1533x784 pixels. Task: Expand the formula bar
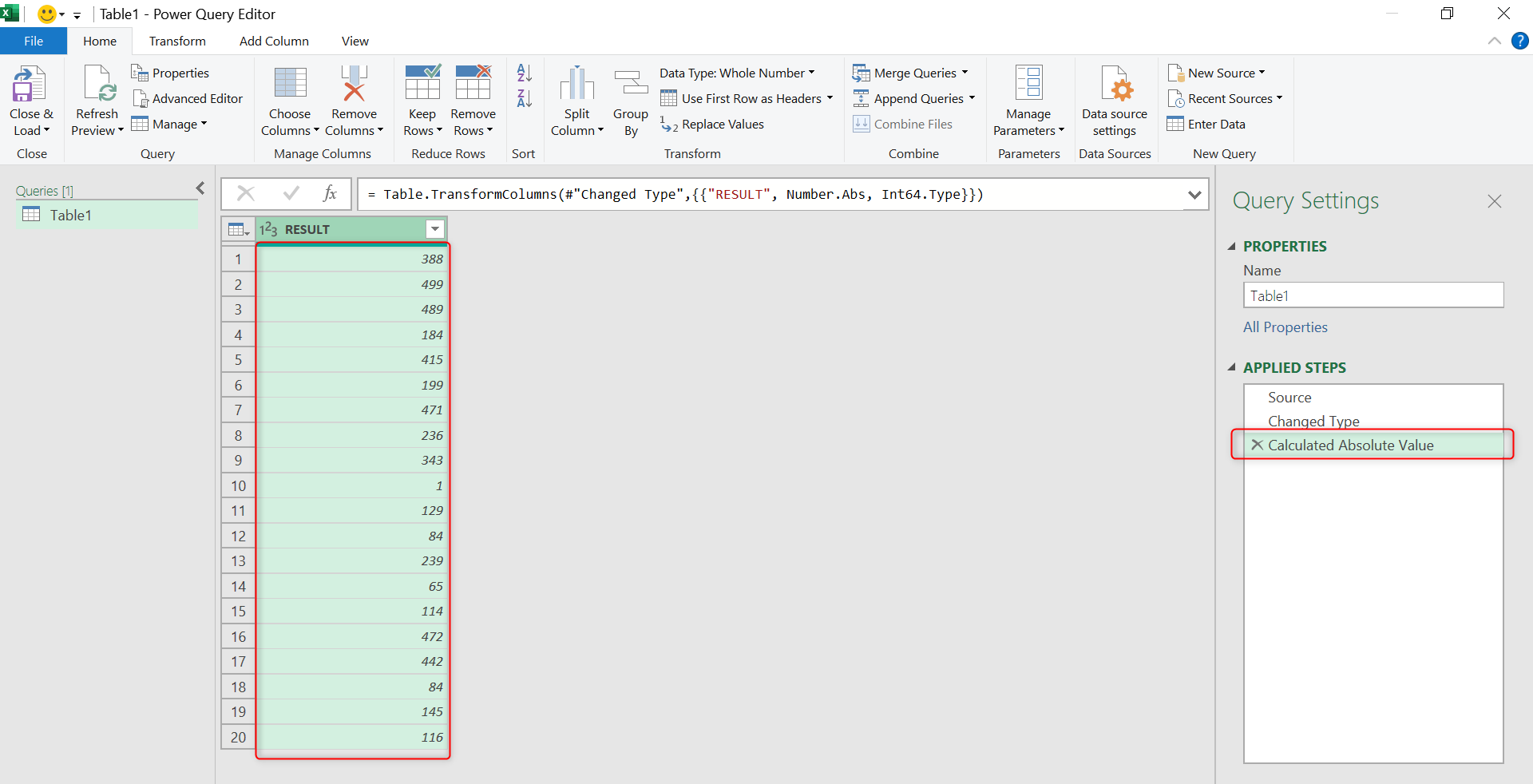(1194, 195)
